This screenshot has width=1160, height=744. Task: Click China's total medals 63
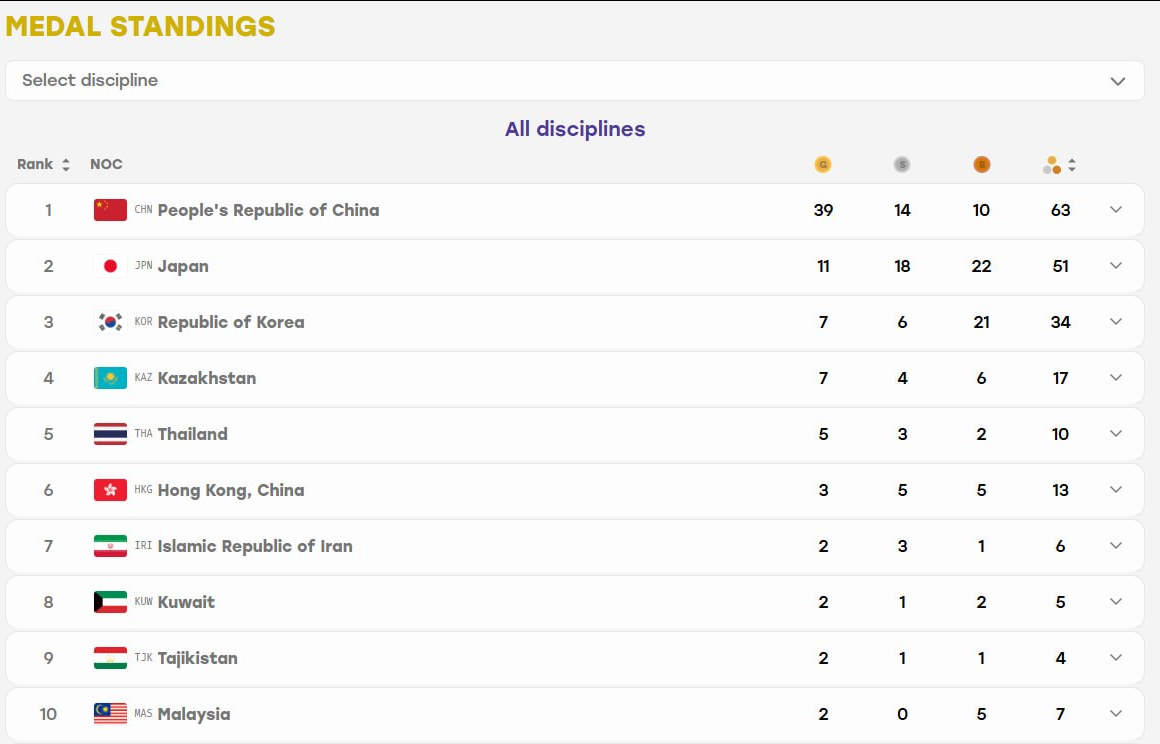click(1061, 210)
